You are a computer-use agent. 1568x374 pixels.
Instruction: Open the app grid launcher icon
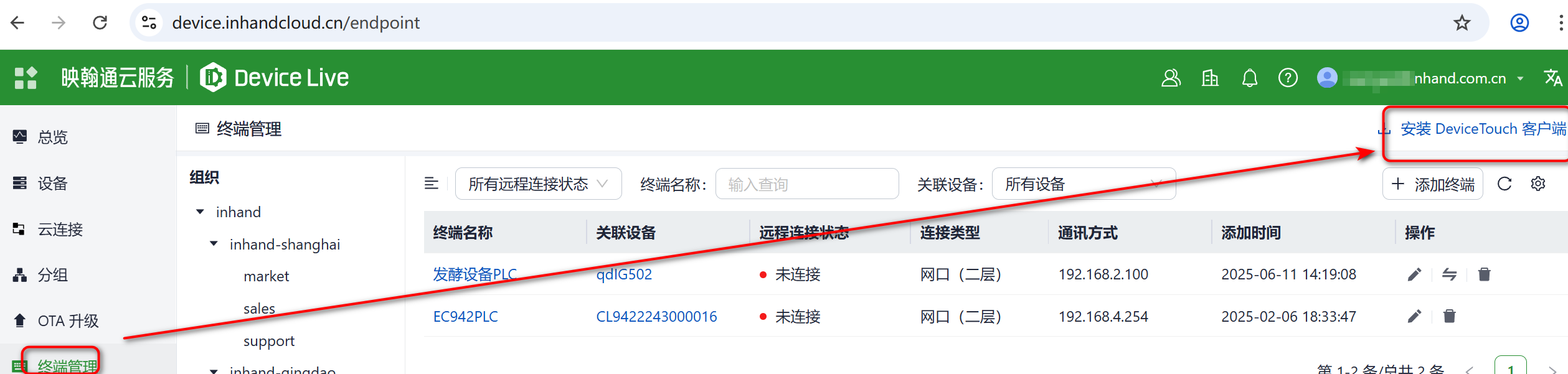click(x=26, y=78)
